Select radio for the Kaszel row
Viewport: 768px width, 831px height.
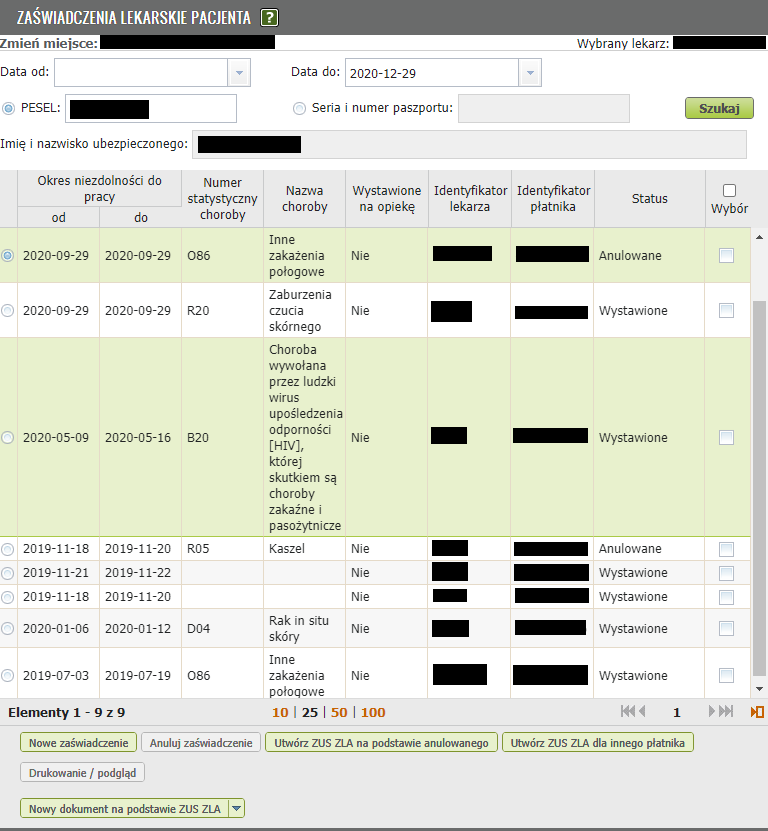7,549
